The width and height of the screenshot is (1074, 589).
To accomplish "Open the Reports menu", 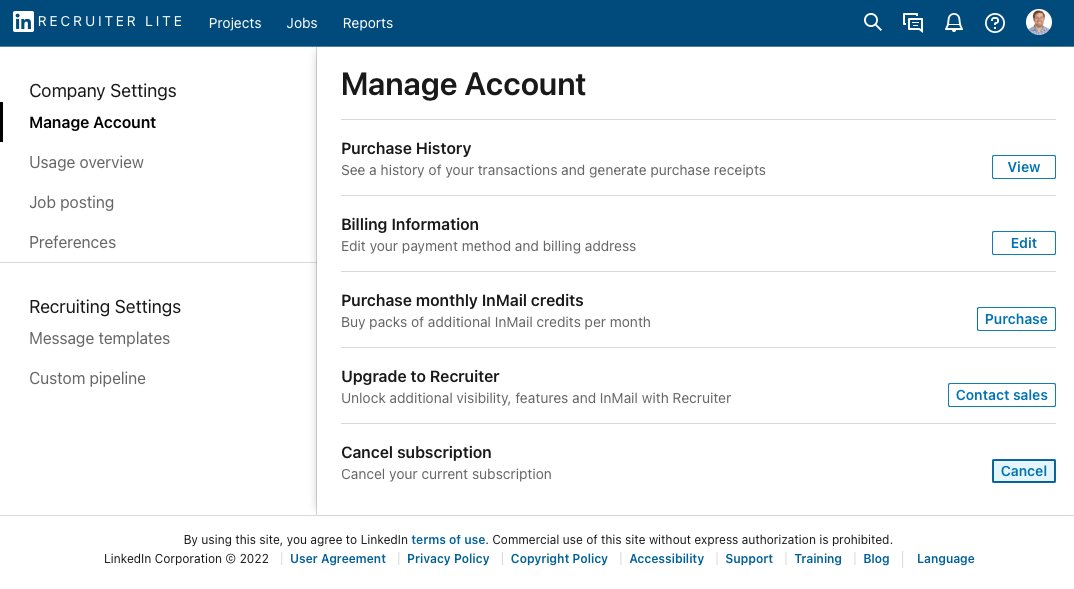I will click(x=368, y=23).
